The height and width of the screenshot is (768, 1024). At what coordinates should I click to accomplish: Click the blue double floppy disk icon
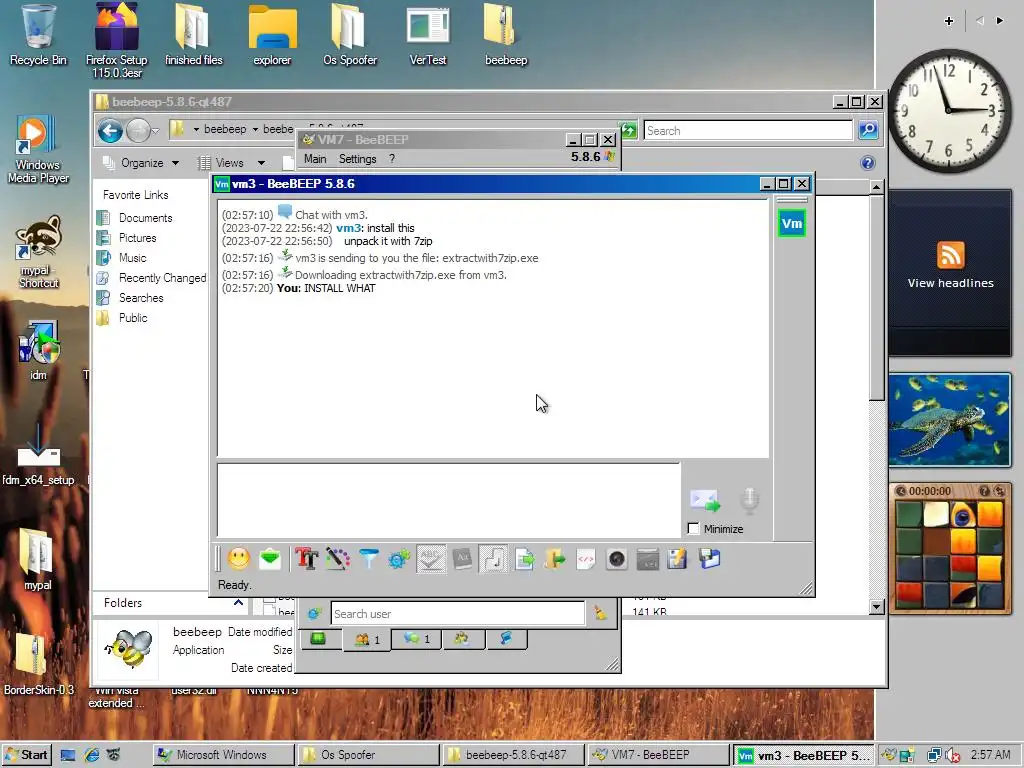pos(709,559)
